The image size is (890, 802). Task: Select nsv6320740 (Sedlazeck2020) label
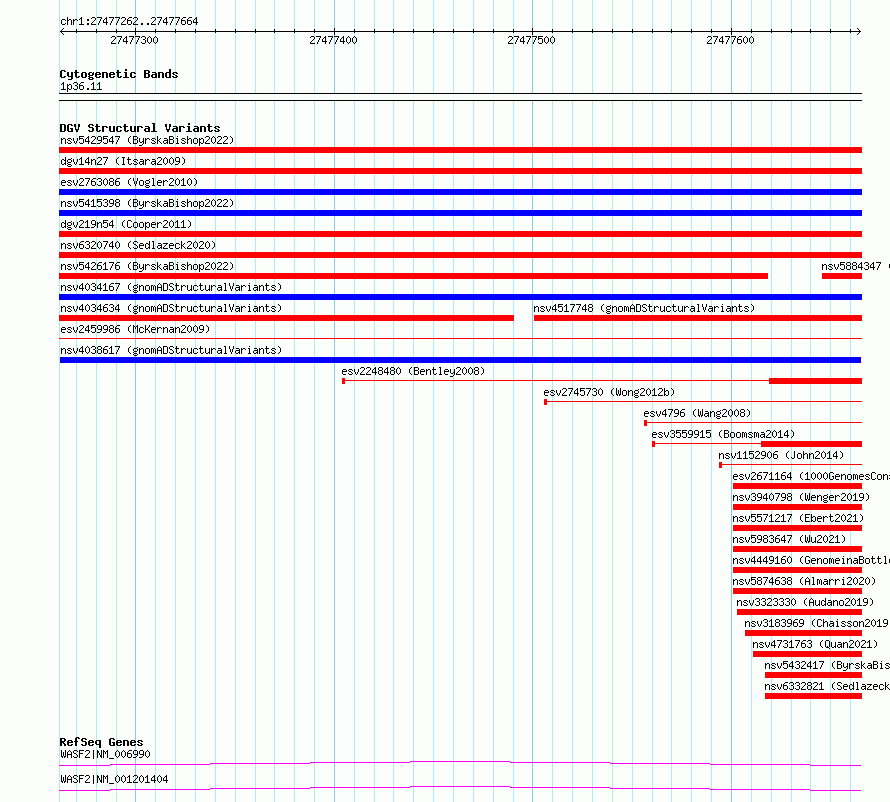[x=138, y=245]
